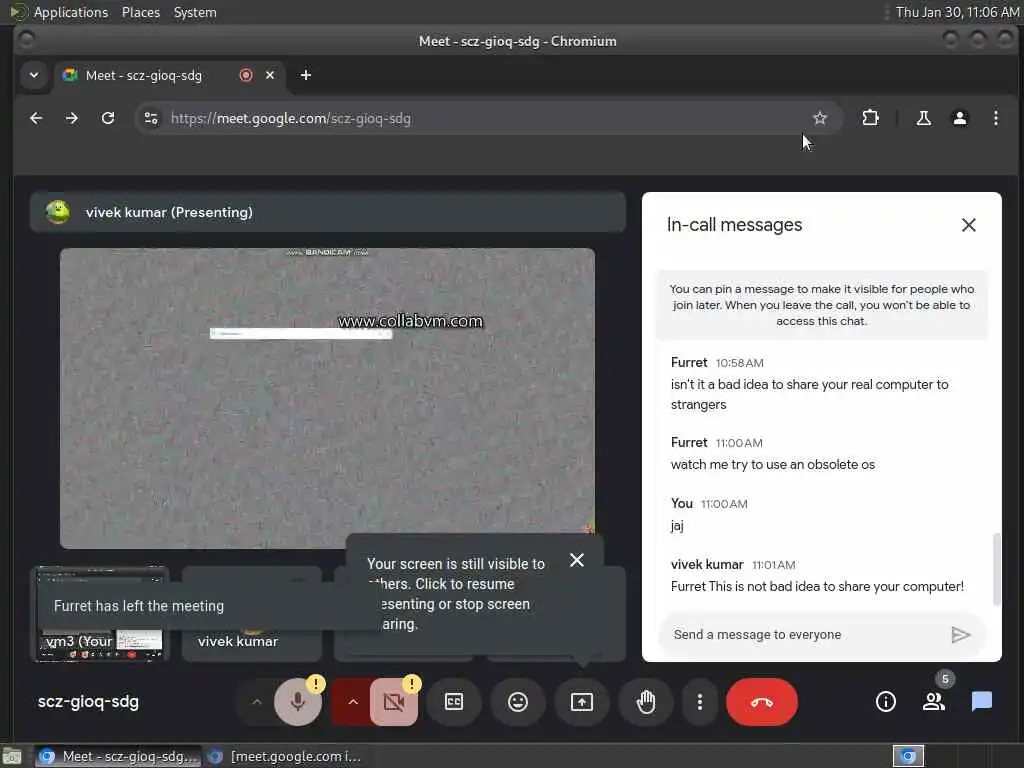Screen dimensions: 1024x768
Task: Raise your hand
Action: (646, 702)
